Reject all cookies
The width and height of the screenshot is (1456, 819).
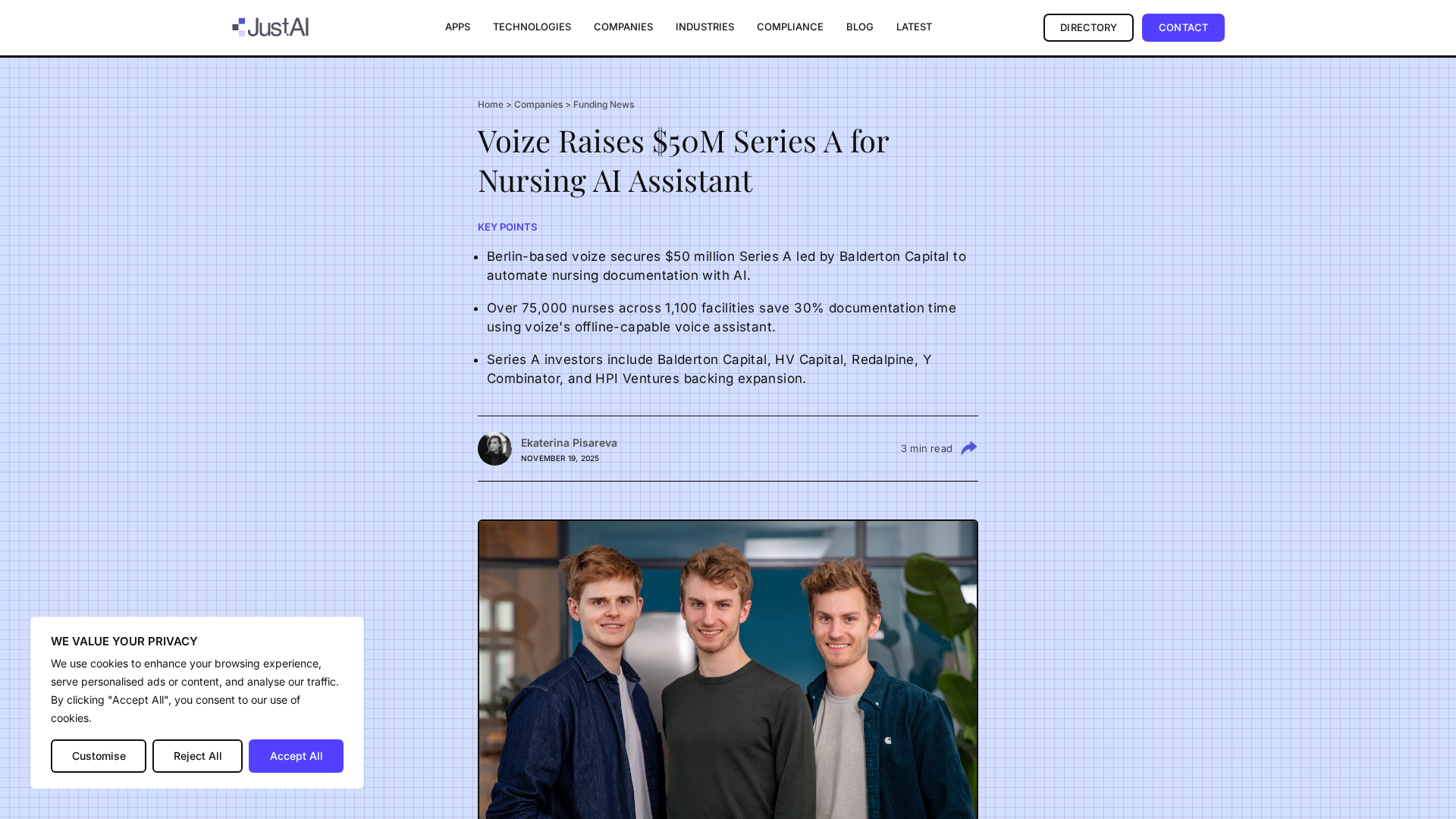(x=197, y=756)
